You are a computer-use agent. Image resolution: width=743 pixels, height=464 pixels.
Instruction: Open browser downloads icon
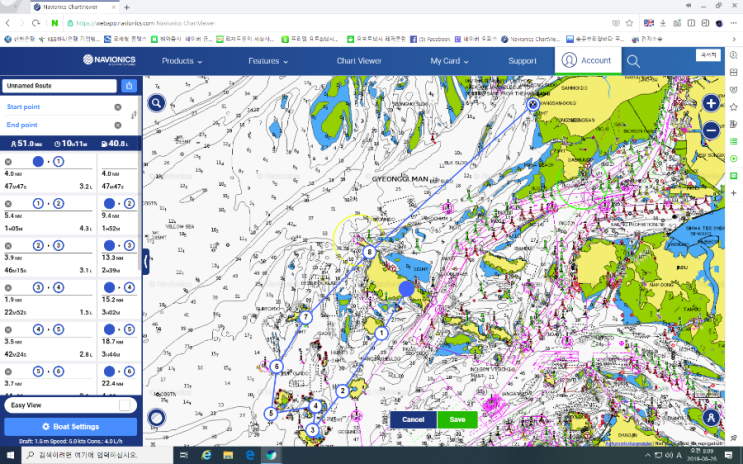[663, 23]
